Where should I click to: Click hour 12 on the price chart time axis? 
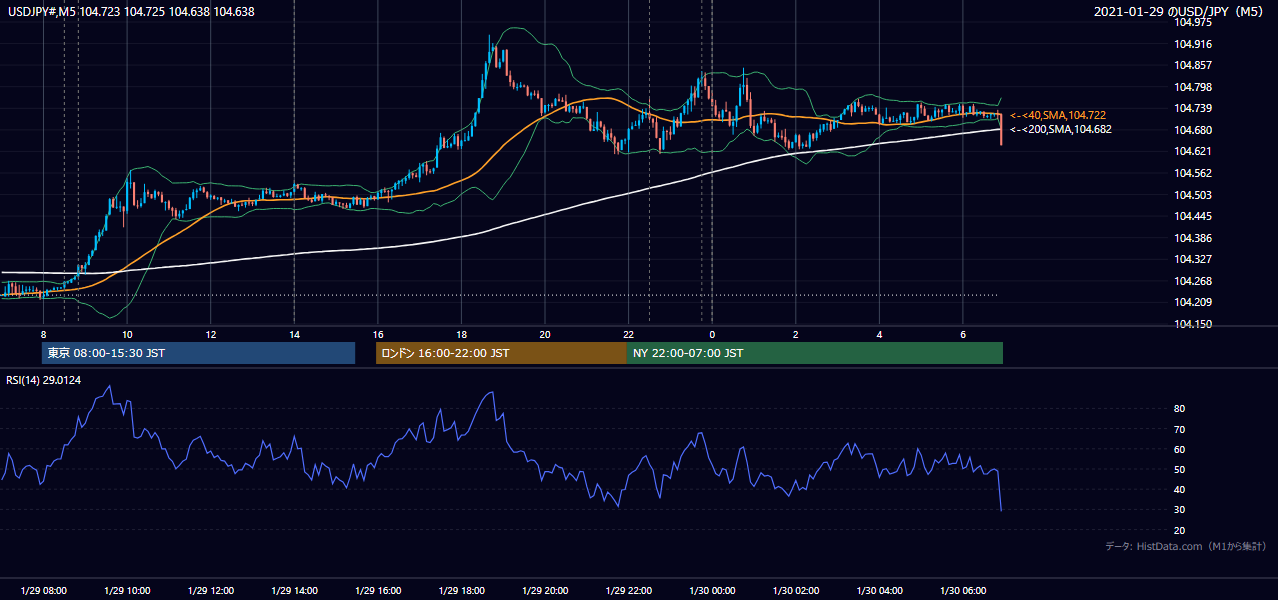[211, 334]
